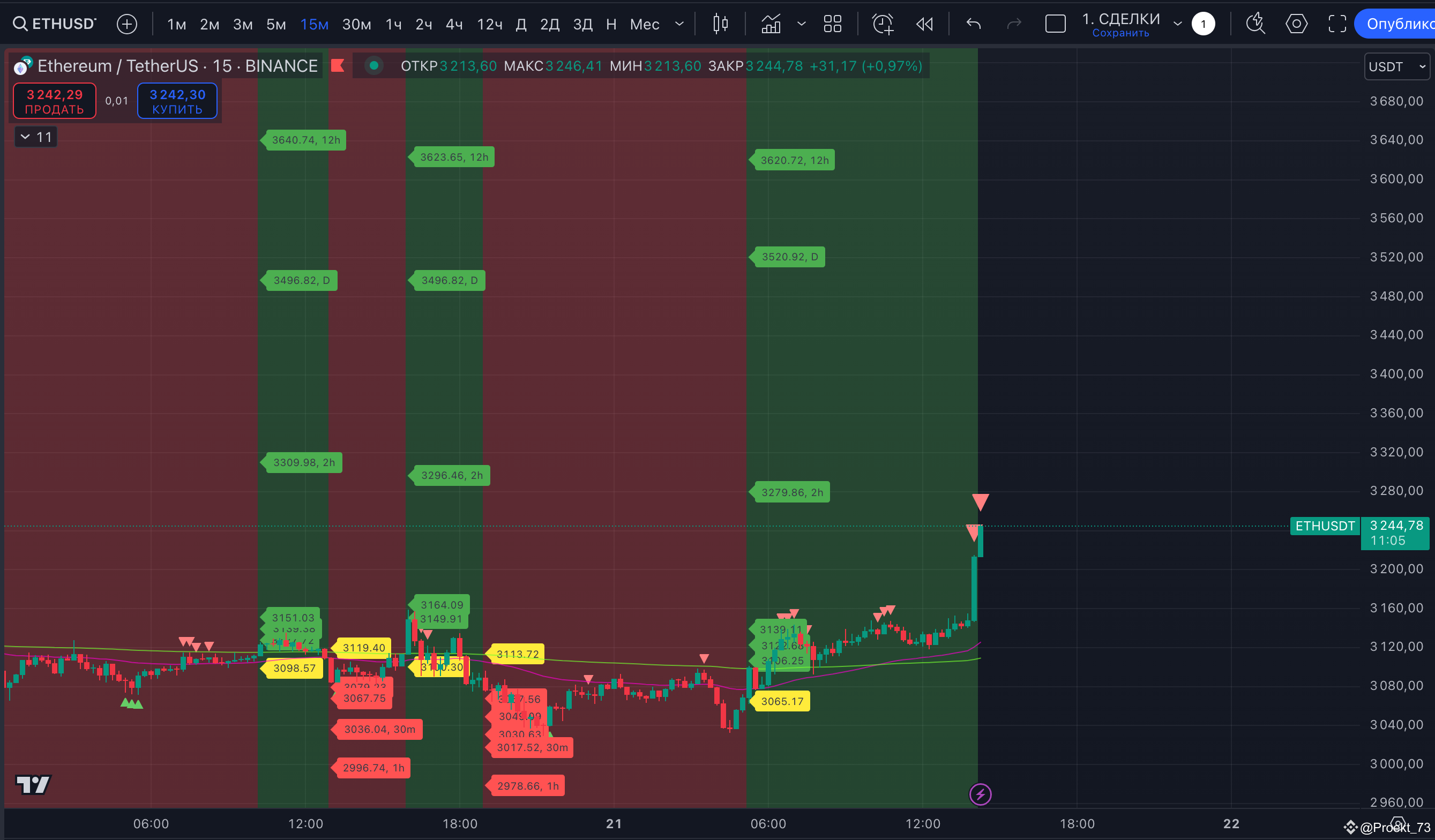Open chart settings with the gear icon
Viewport: 1435px width, 840px height.
pos(1296,24)
